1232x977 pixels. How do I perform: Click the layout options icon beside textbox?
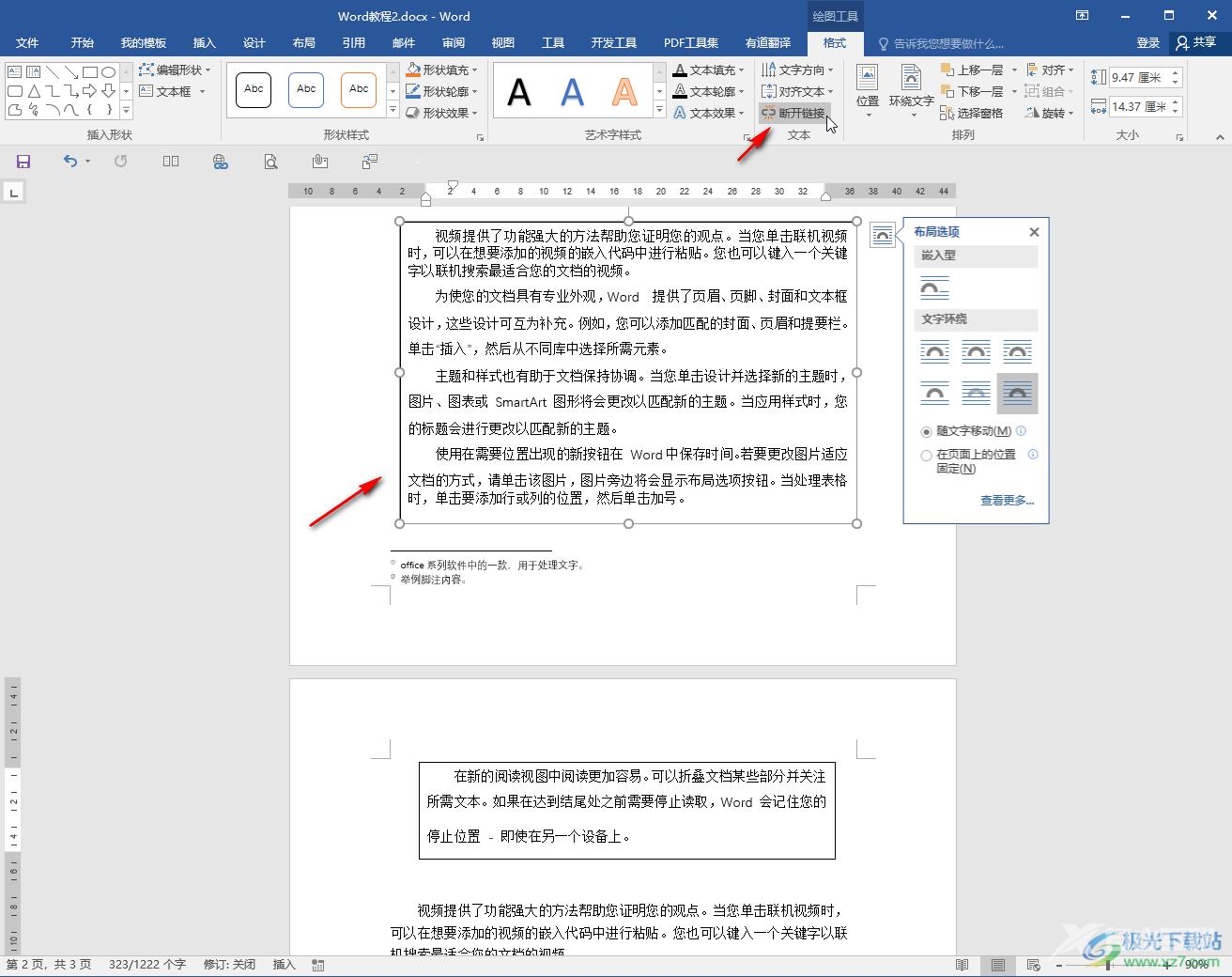click(883, 235)
